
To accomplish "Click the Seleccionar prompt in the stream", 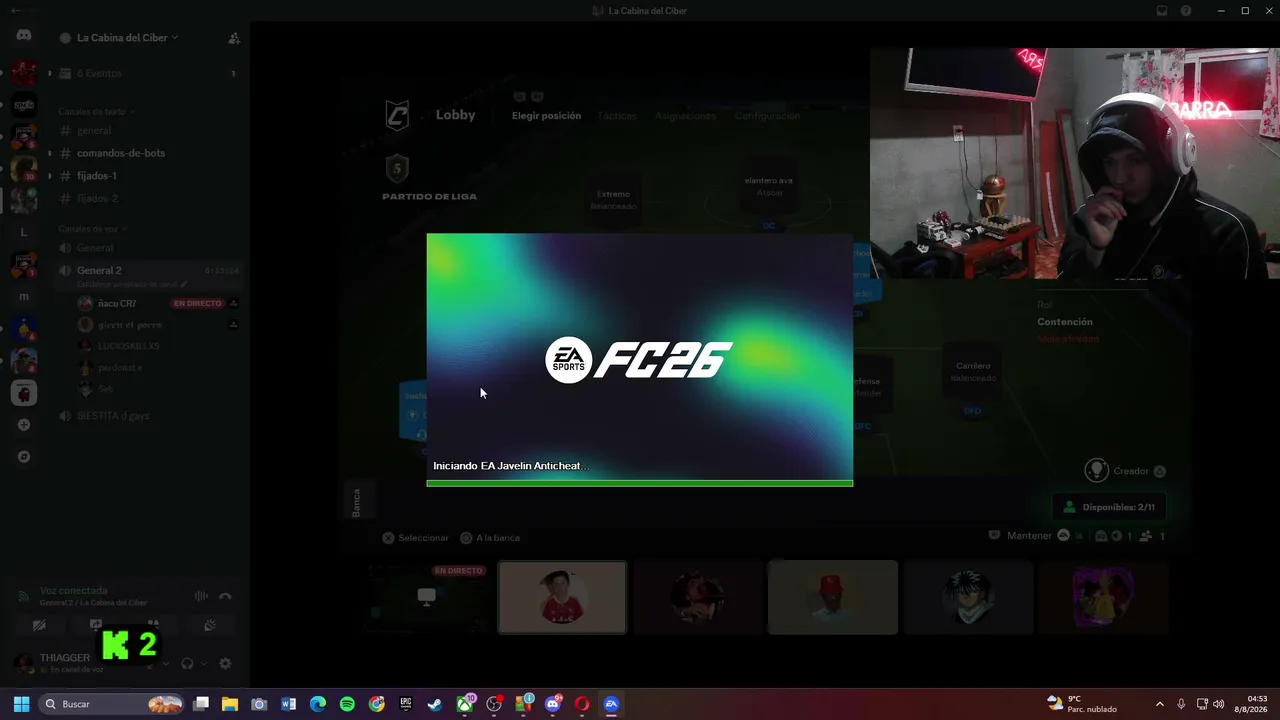I will (416, 538).
